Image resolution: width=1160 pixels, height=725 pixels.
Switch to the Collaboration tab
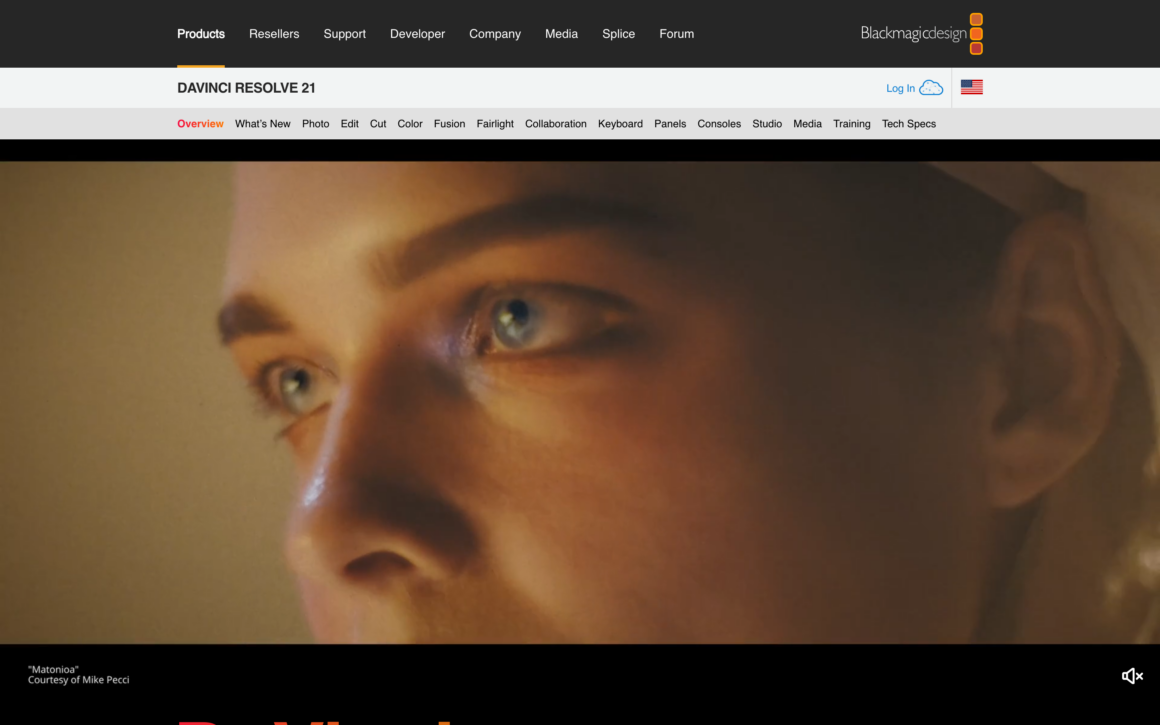tap(555, 123)
